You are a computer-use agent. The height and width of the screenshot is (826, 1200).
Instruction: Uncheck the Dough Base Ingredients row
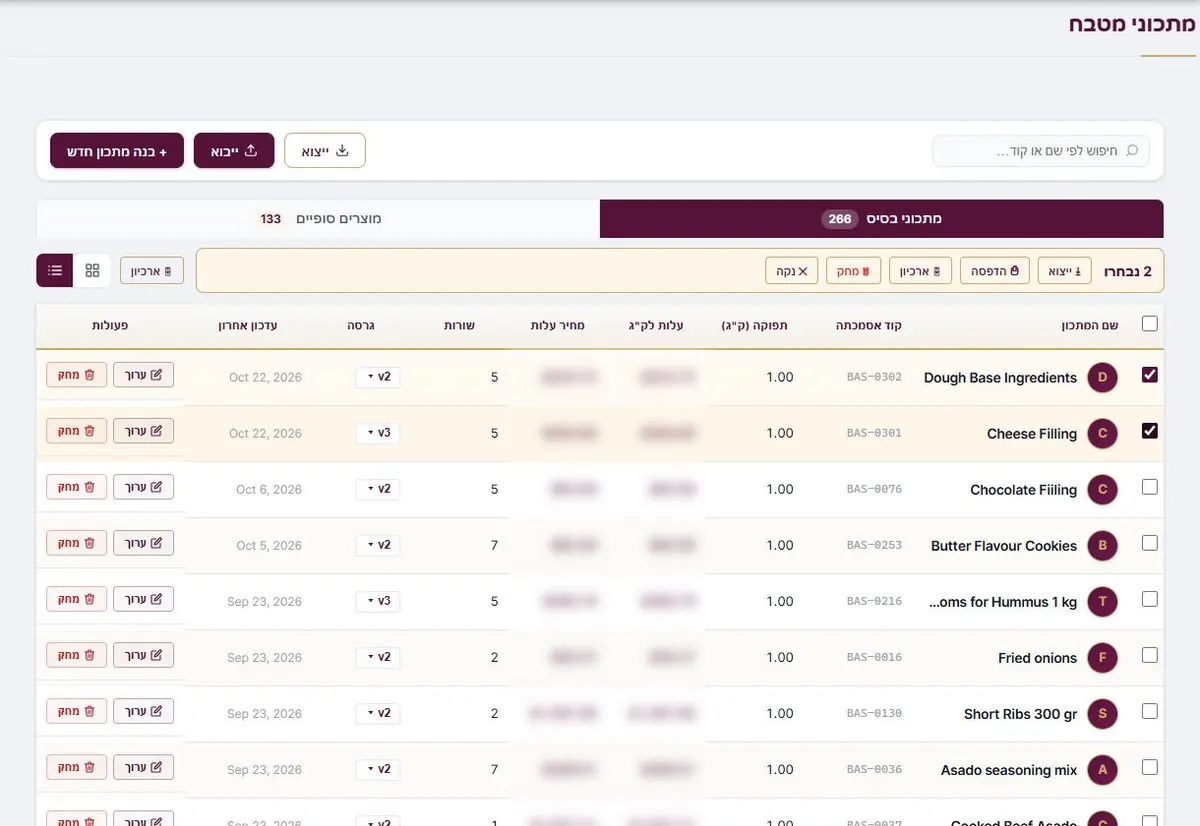(x=1150, y=375)
